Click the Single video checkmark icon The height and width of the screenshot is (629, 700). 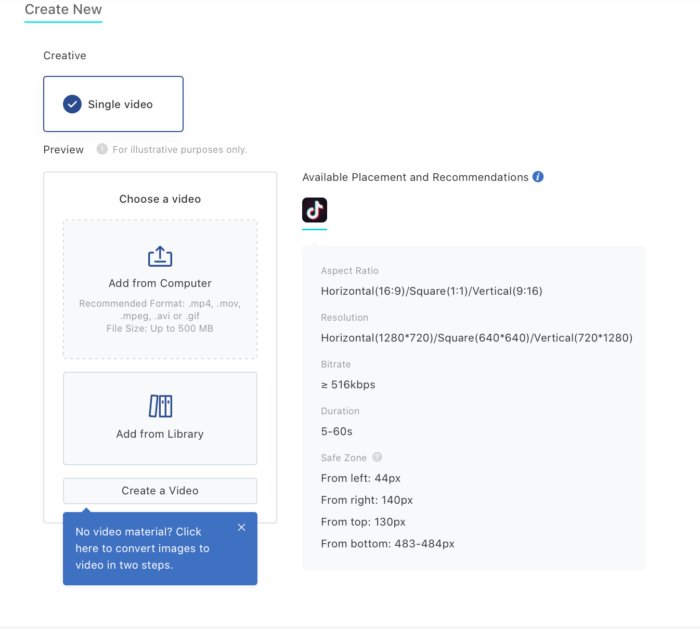pyautogui.click(x=72, y=104)
